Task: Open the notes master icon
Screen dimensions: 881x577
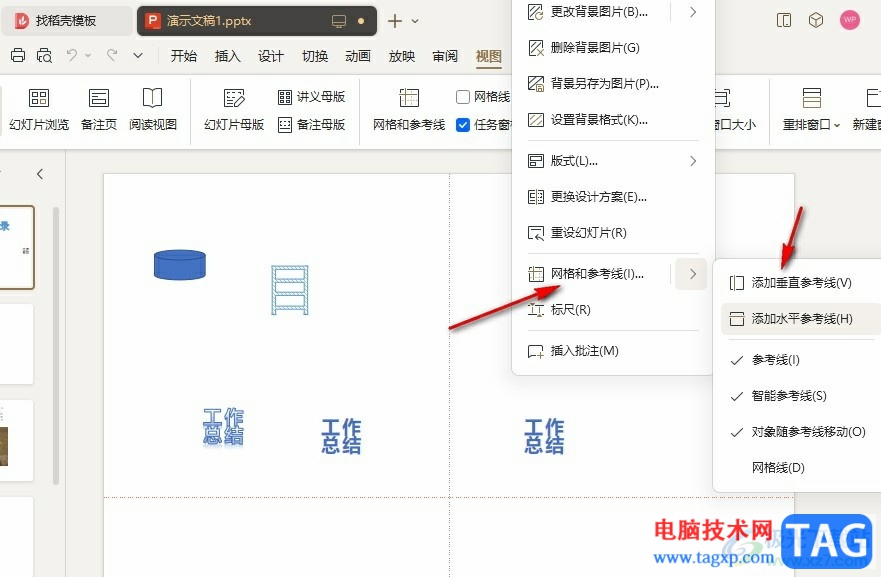Action: (x=285, y=125)
